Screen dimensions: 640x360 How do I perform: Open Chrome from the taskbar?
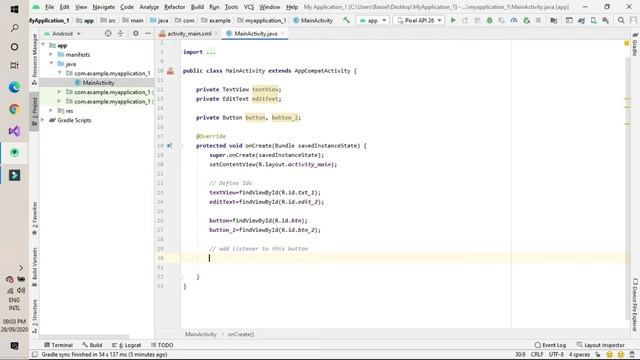pos(14,109)
